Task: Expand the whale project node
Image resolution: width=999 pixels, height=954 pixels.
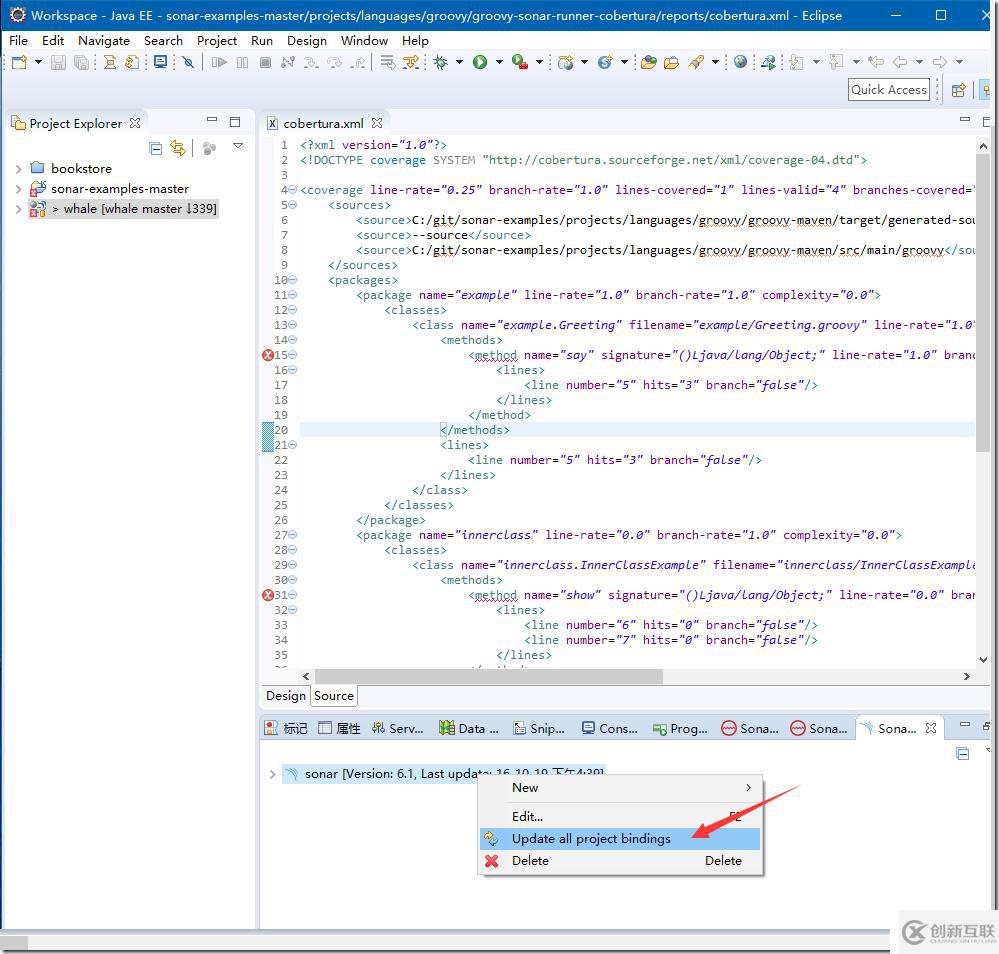Action: click(18, 209)
